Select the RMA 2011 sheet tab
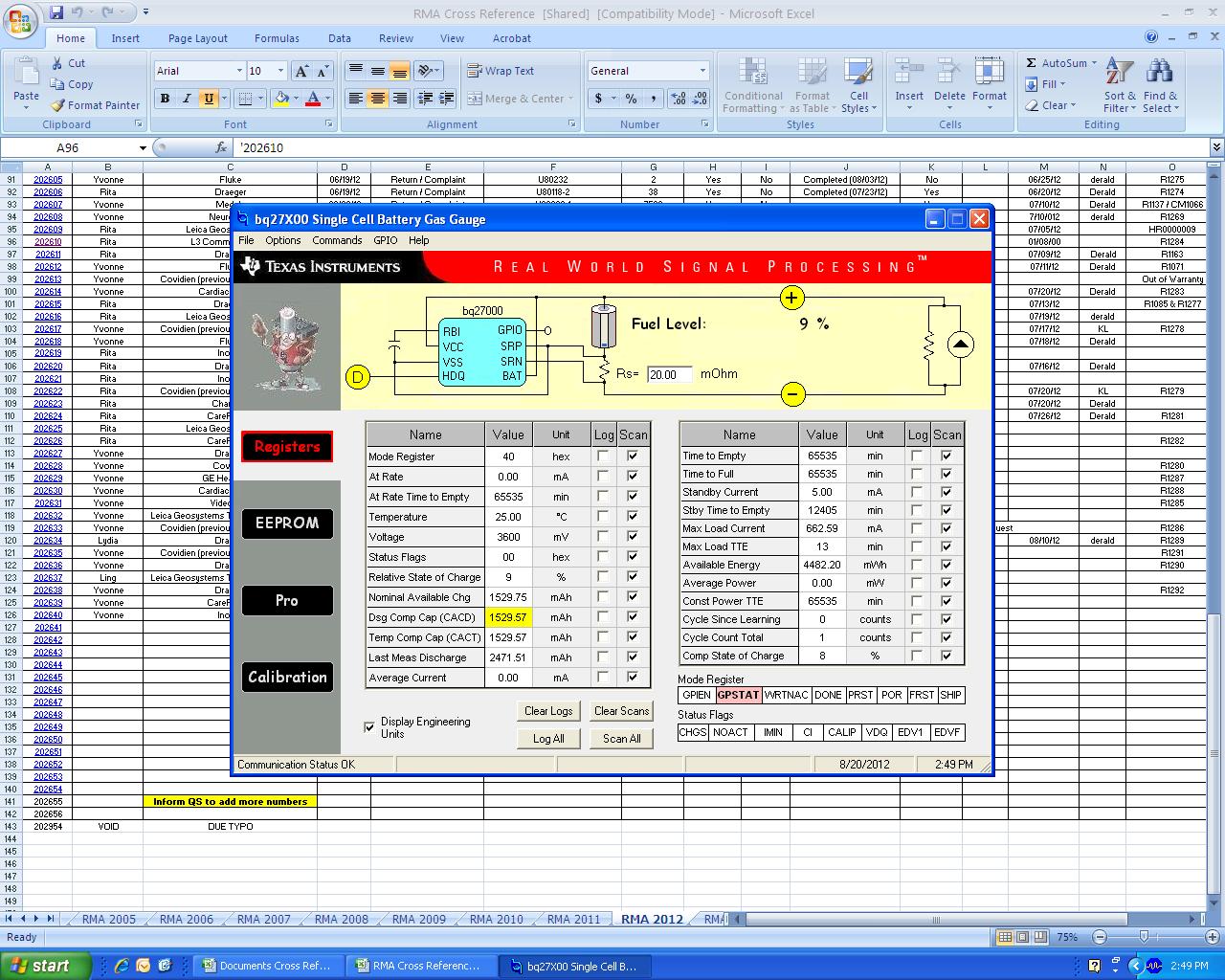The width and height of the screenshot is (1225, 980). [573, 919]
